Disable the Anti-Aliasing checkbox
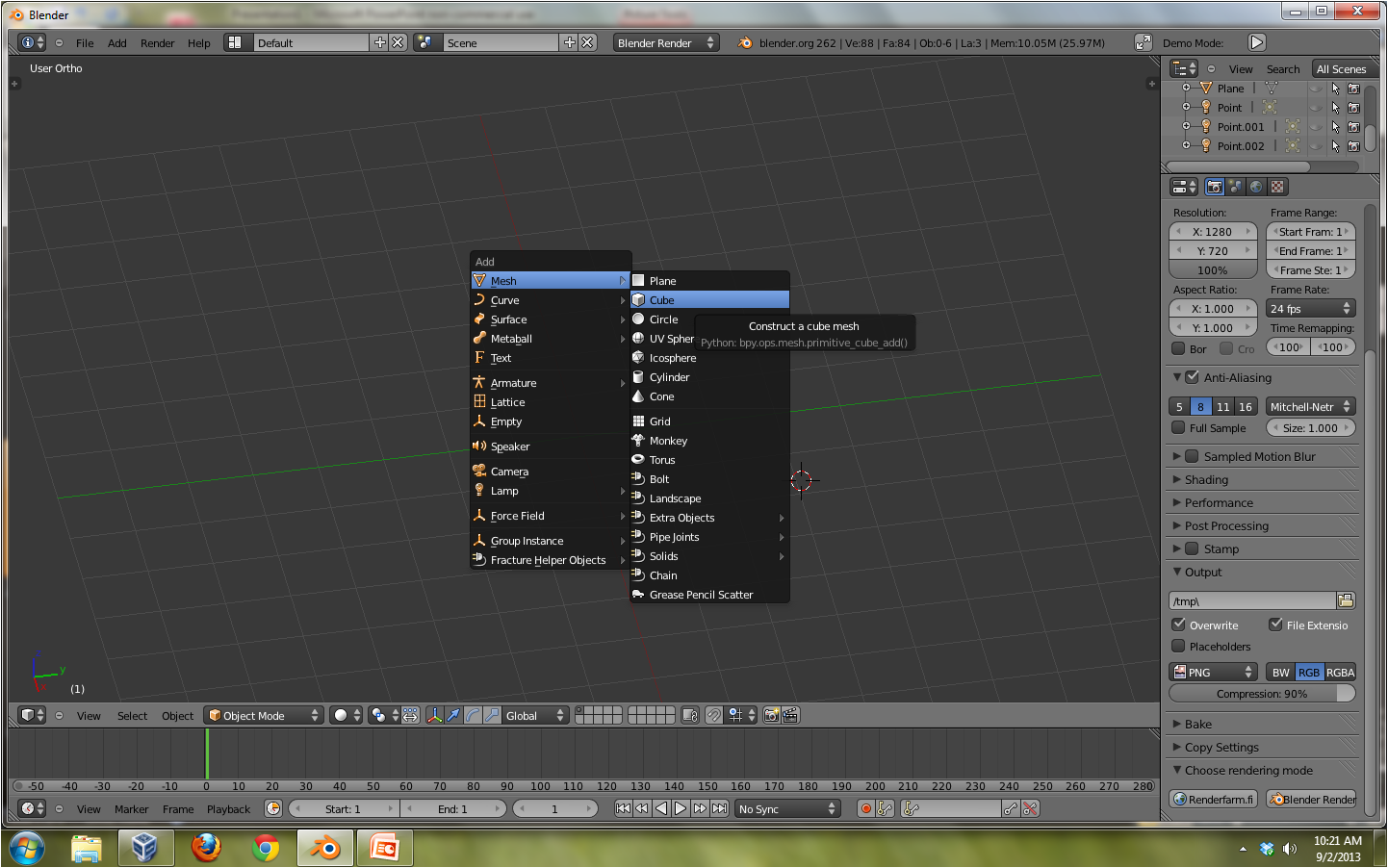Image resolution: width=1388 pixels, height=868 pixels. [1192, 377]
